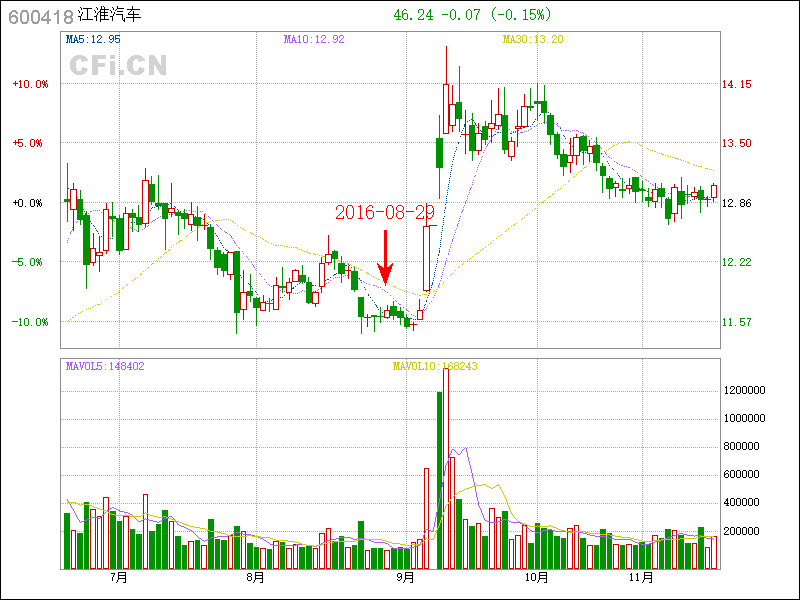Click the CFi.CN watermark logo
This screenshot has height=600, width=800.
coord(117,66)
